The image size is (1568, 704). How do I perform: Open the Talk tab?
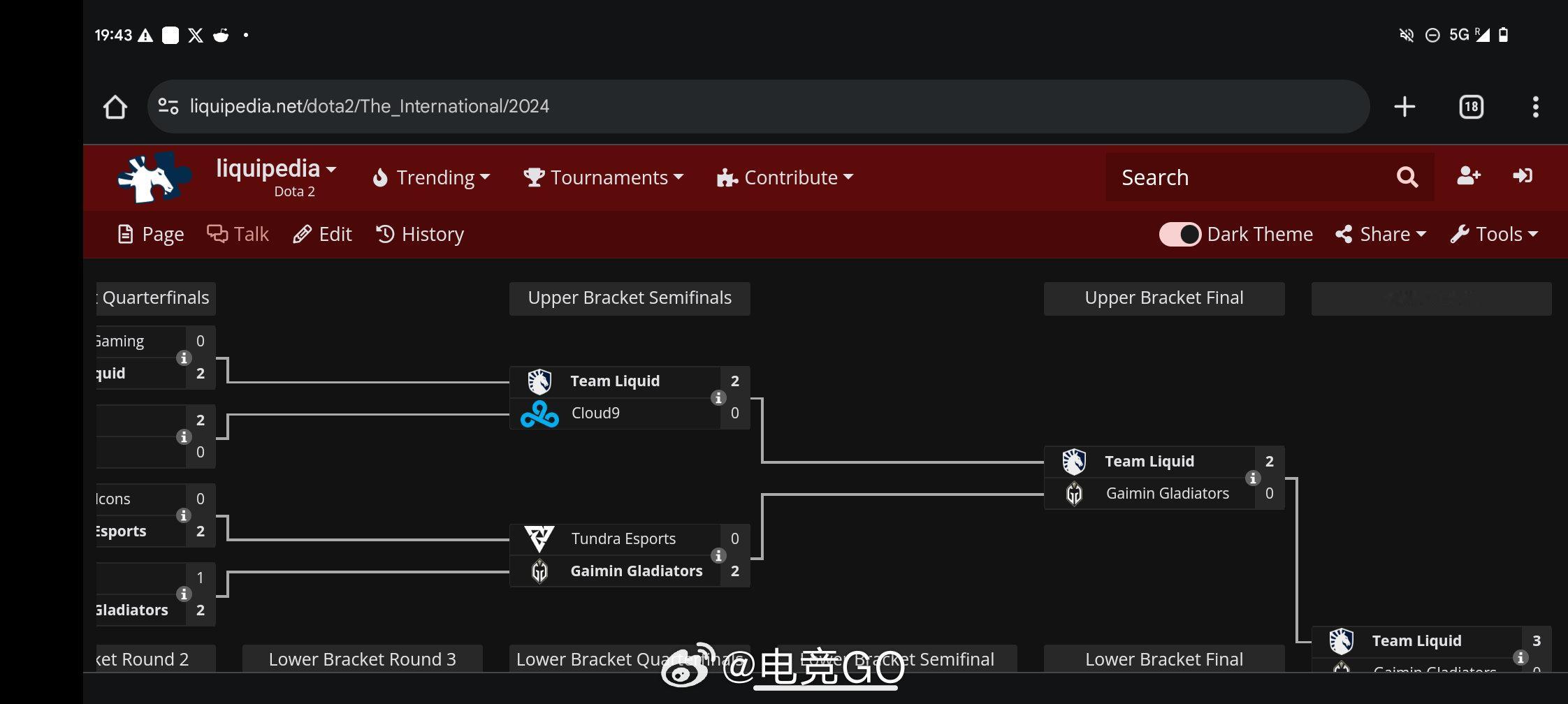tap(238, 234)
